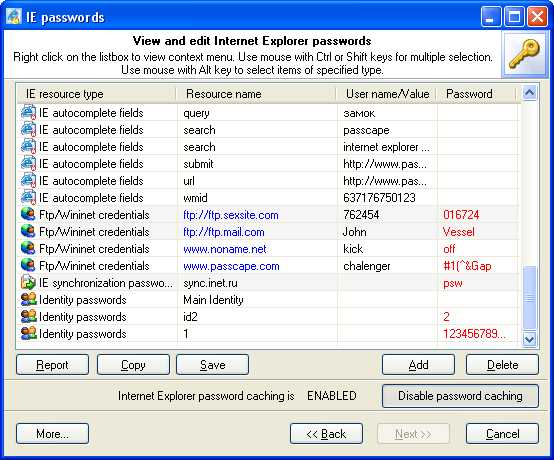Click the scrollbar down arrow

click(529, 339)
